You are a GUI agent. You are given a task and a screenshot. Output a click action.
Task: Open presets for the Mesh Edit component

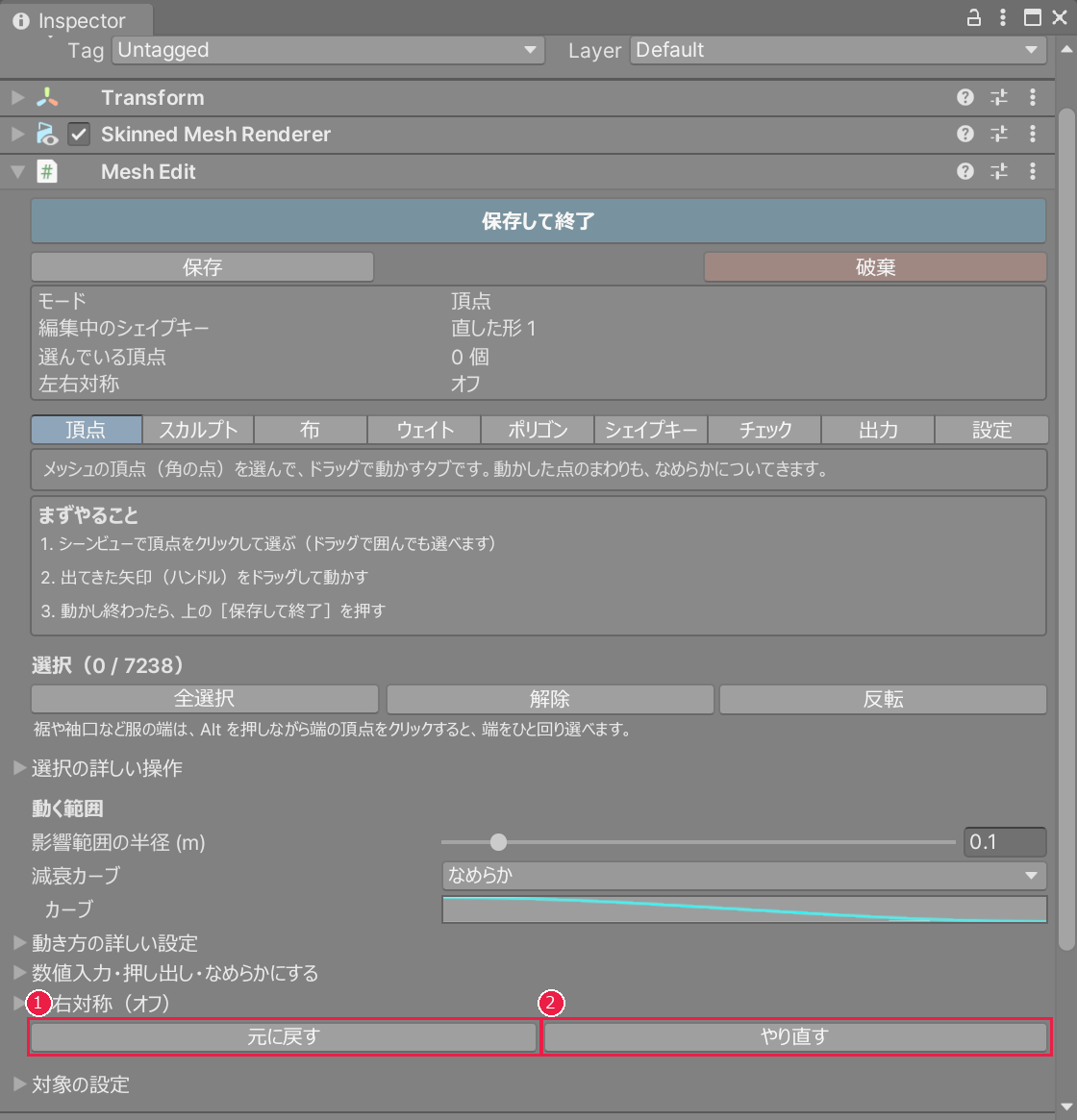coord(999,171)
